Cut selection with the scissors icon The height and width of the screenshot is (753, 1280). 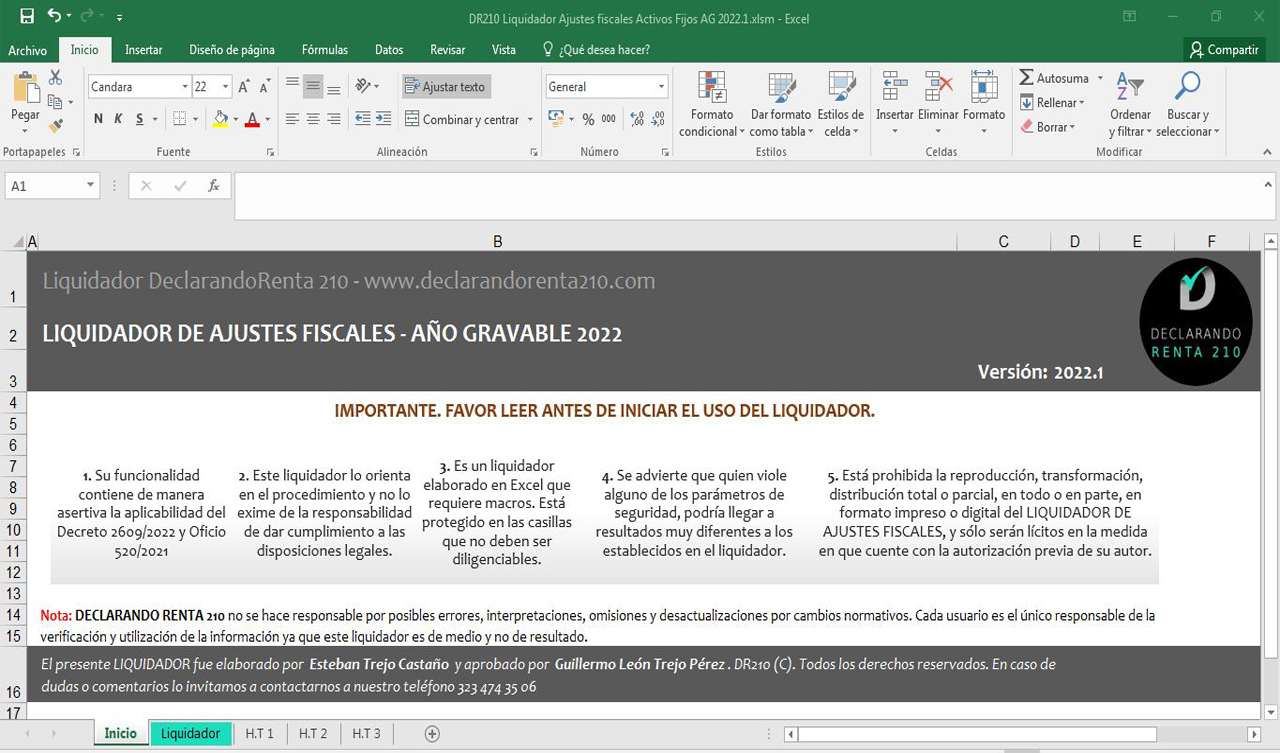pyautogui.click(x=55, y=78)
